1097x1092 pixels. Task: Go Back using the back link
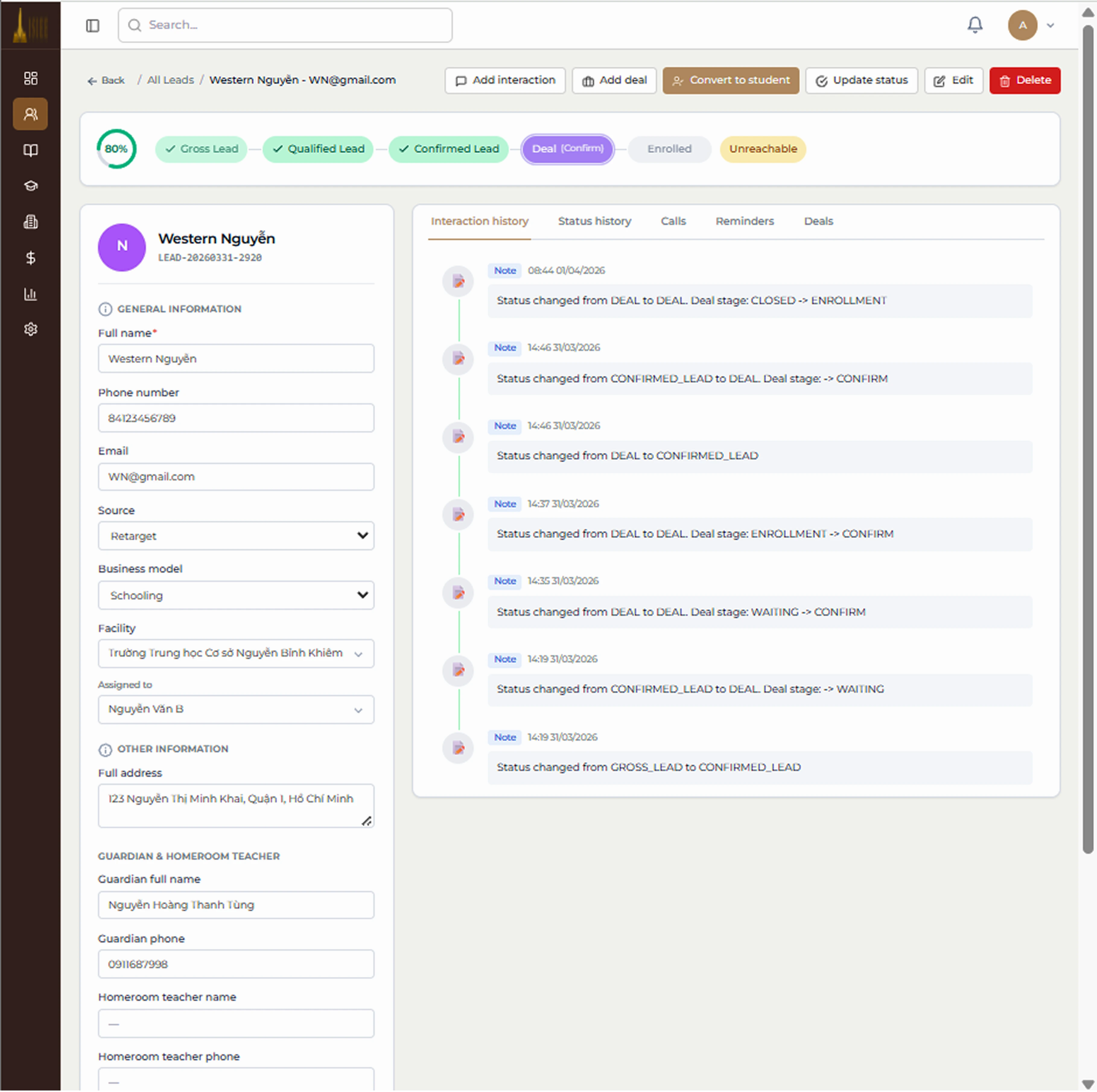pos(106,81)
